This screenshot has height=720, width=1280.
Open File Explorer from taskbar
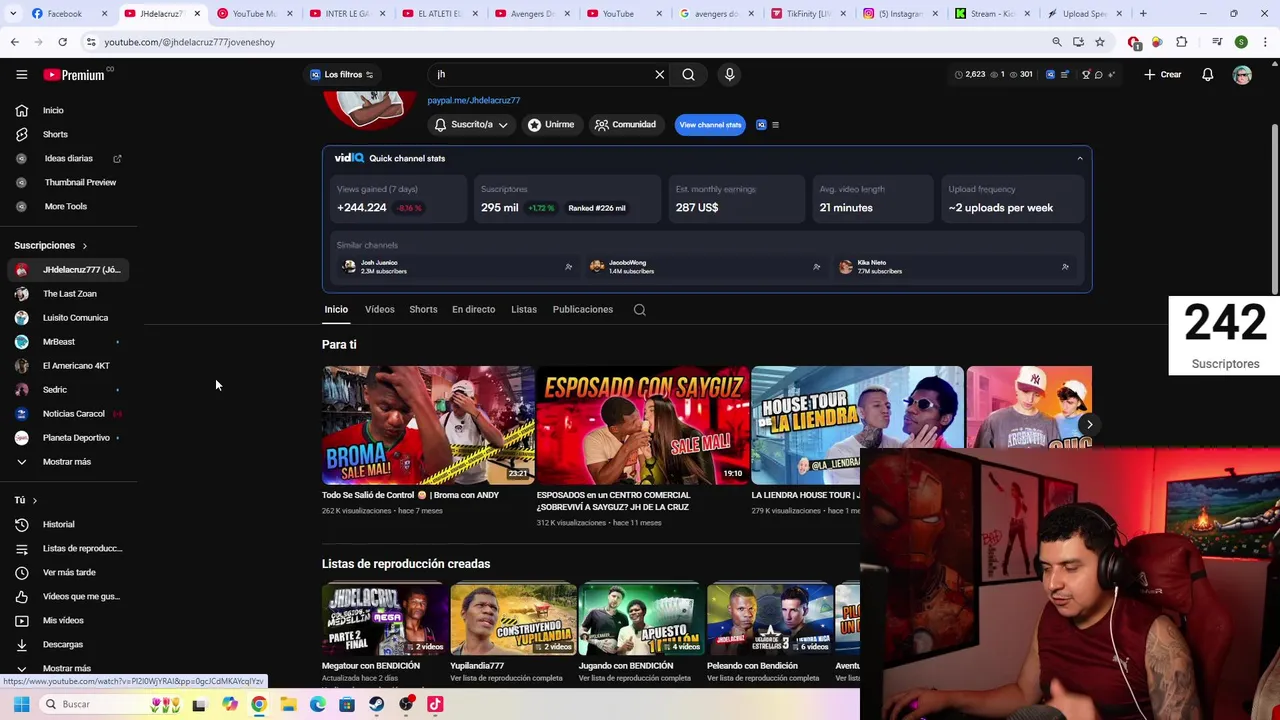(x=288, y=704)
